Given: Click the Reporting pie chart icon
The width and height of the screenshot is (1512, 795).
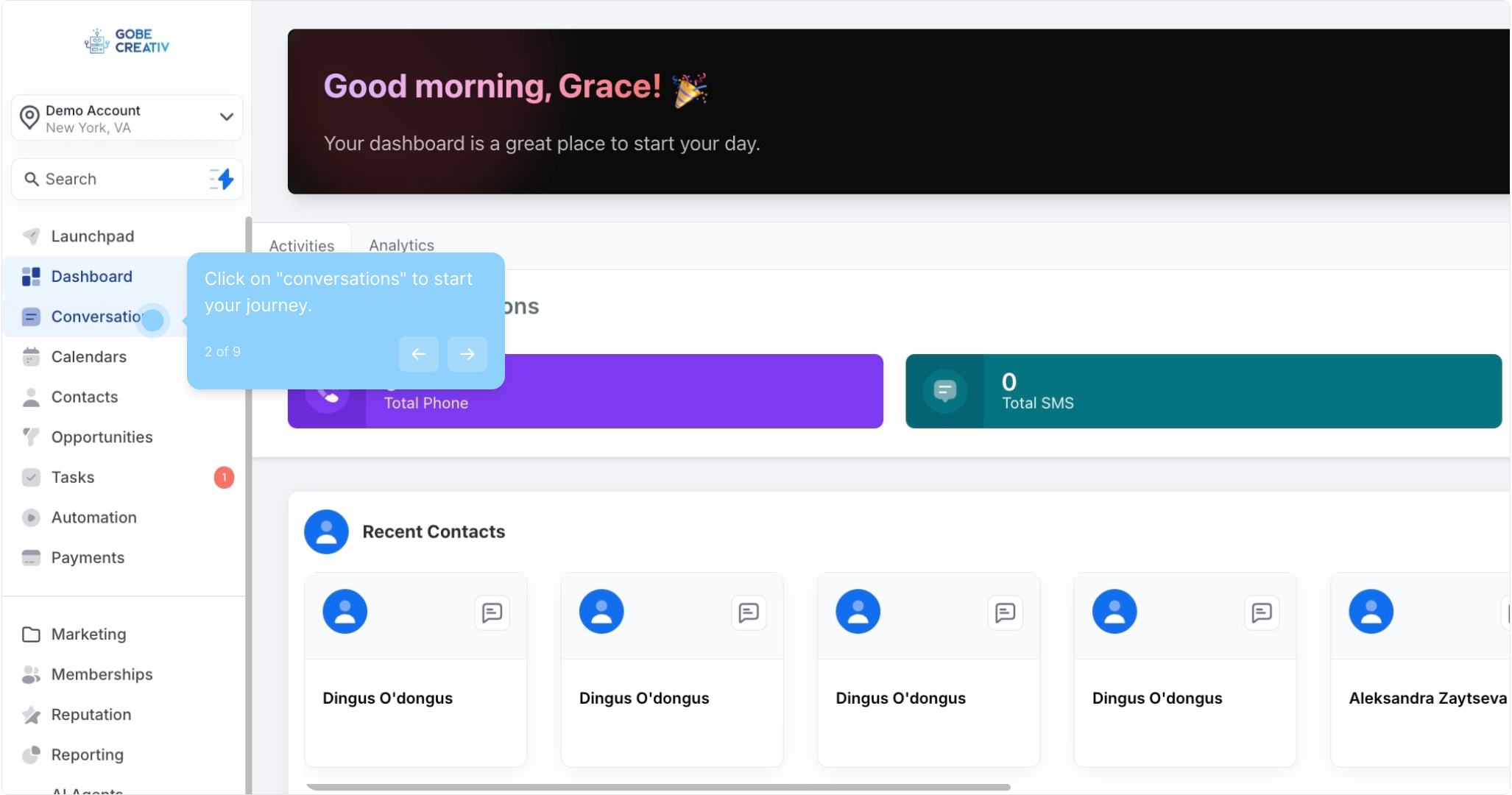Looking at the screenshot, I should click(31, 755).
